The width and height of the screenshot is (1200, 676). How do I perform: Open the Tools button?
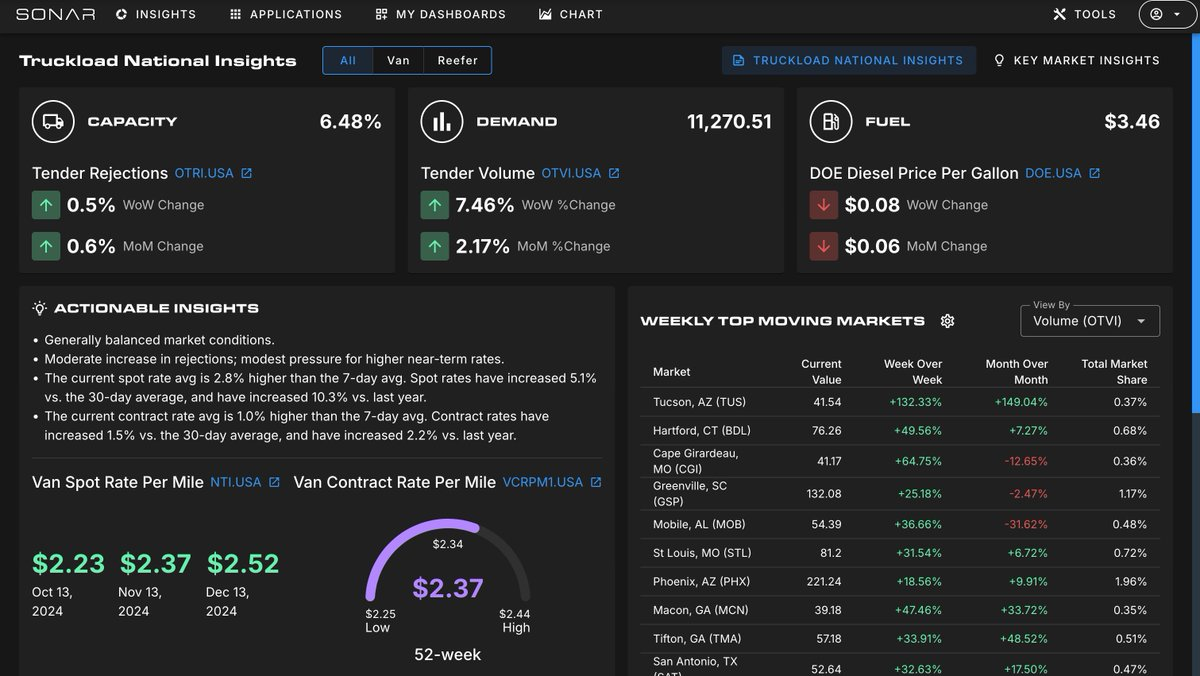1084,14
